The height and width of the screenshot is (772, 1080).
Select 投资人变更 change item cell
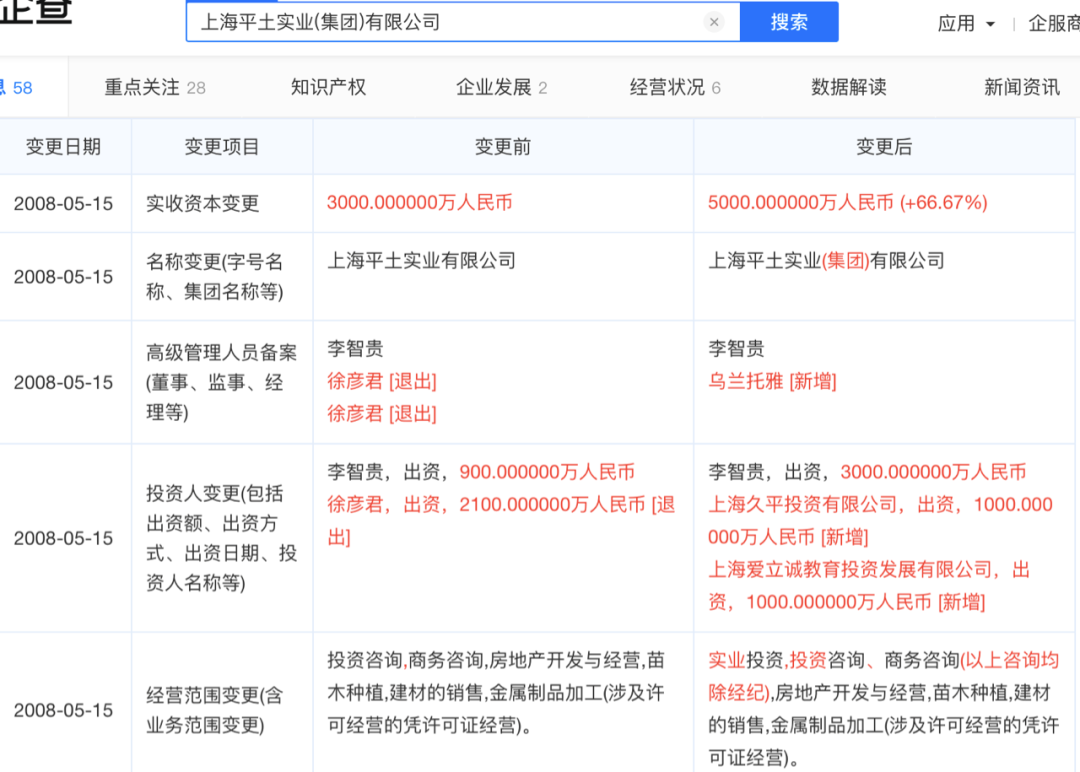coord(222,538)
